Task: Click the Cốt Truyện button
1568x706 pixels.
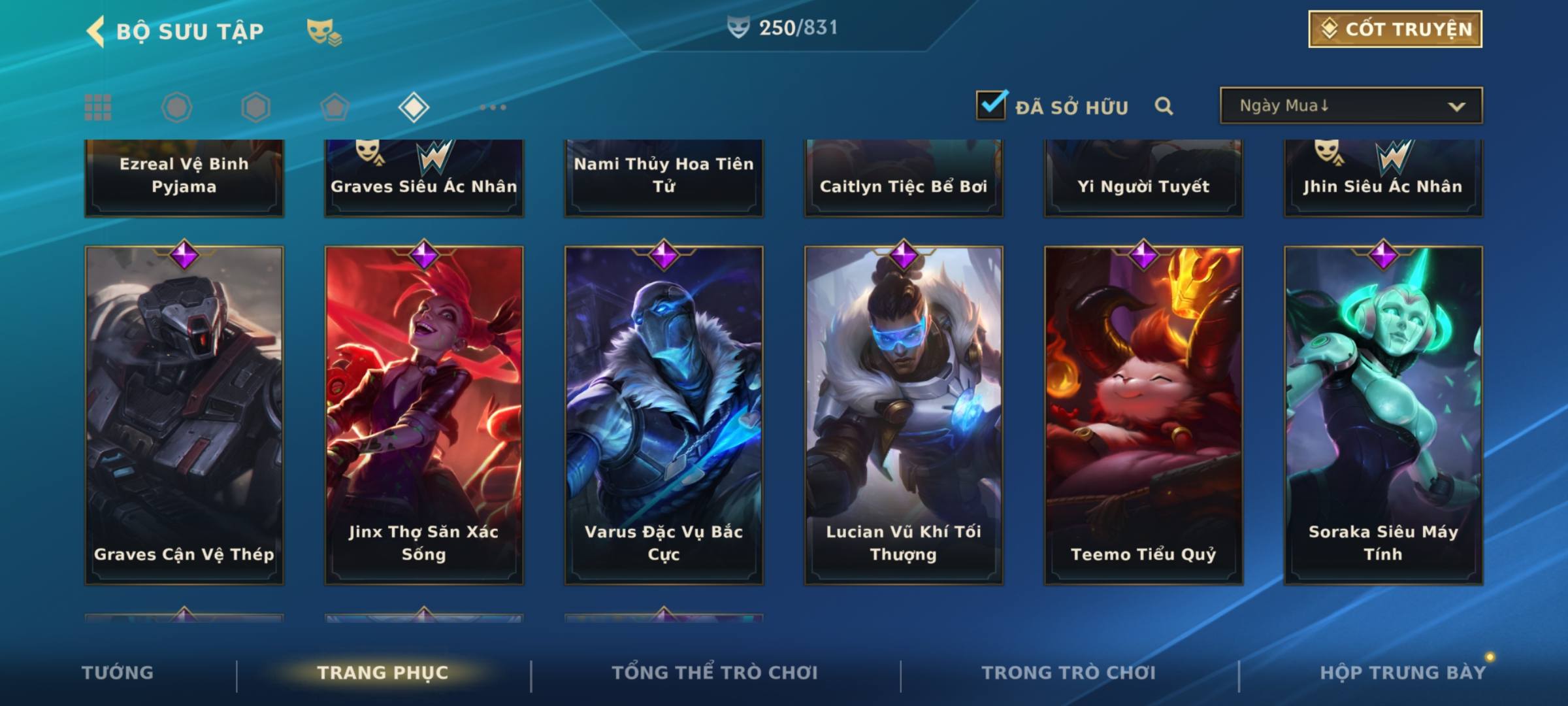Action: (x=1395, y=29)
